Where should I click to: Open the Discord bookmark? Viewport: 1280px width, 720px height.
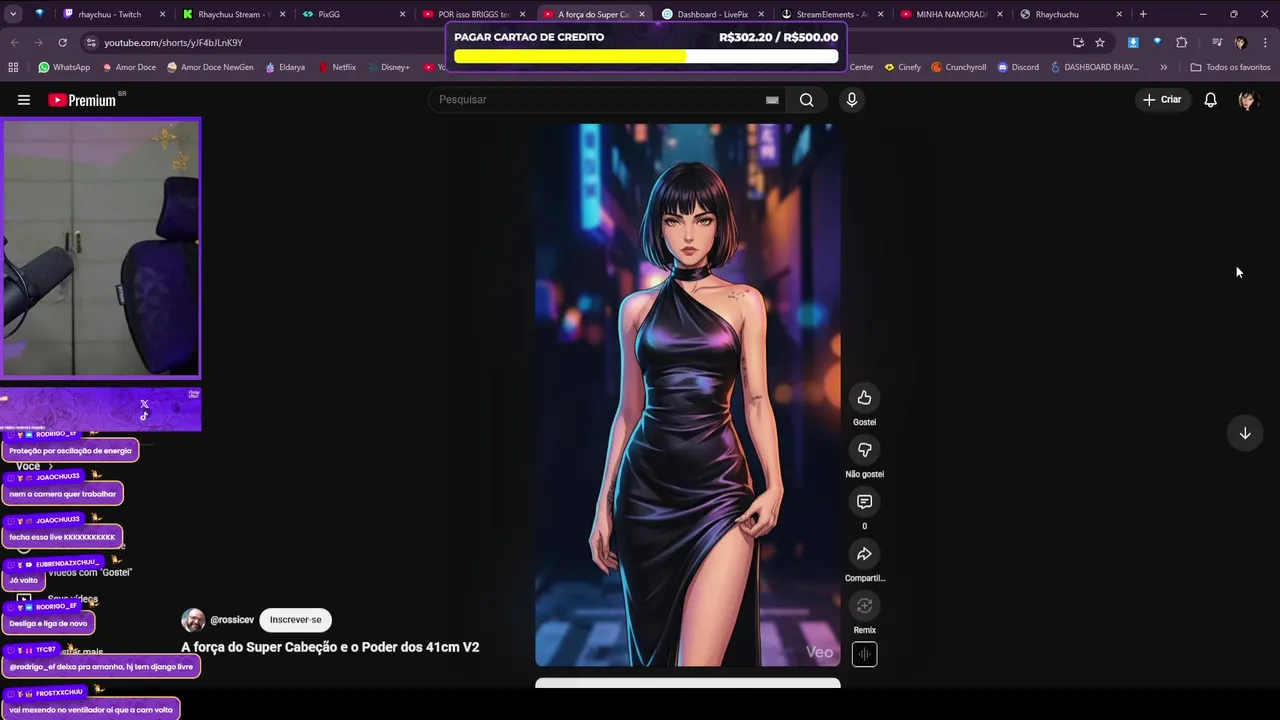tap(1018, 67)
